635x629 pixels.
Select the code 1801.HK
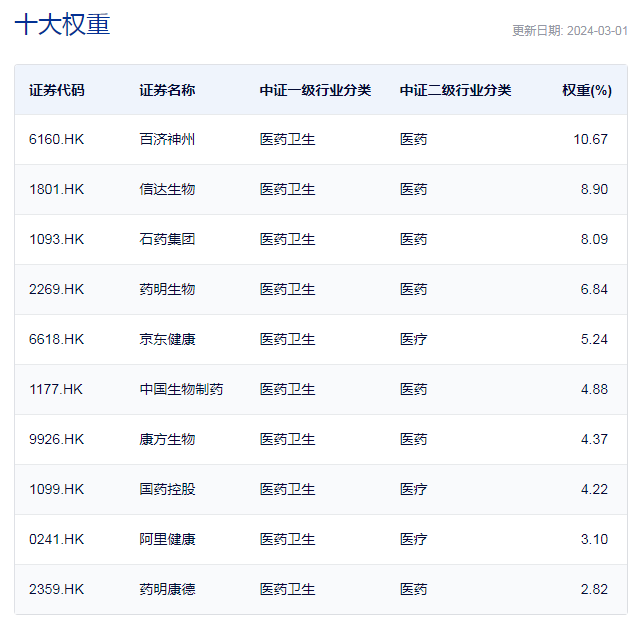point(56,189)
